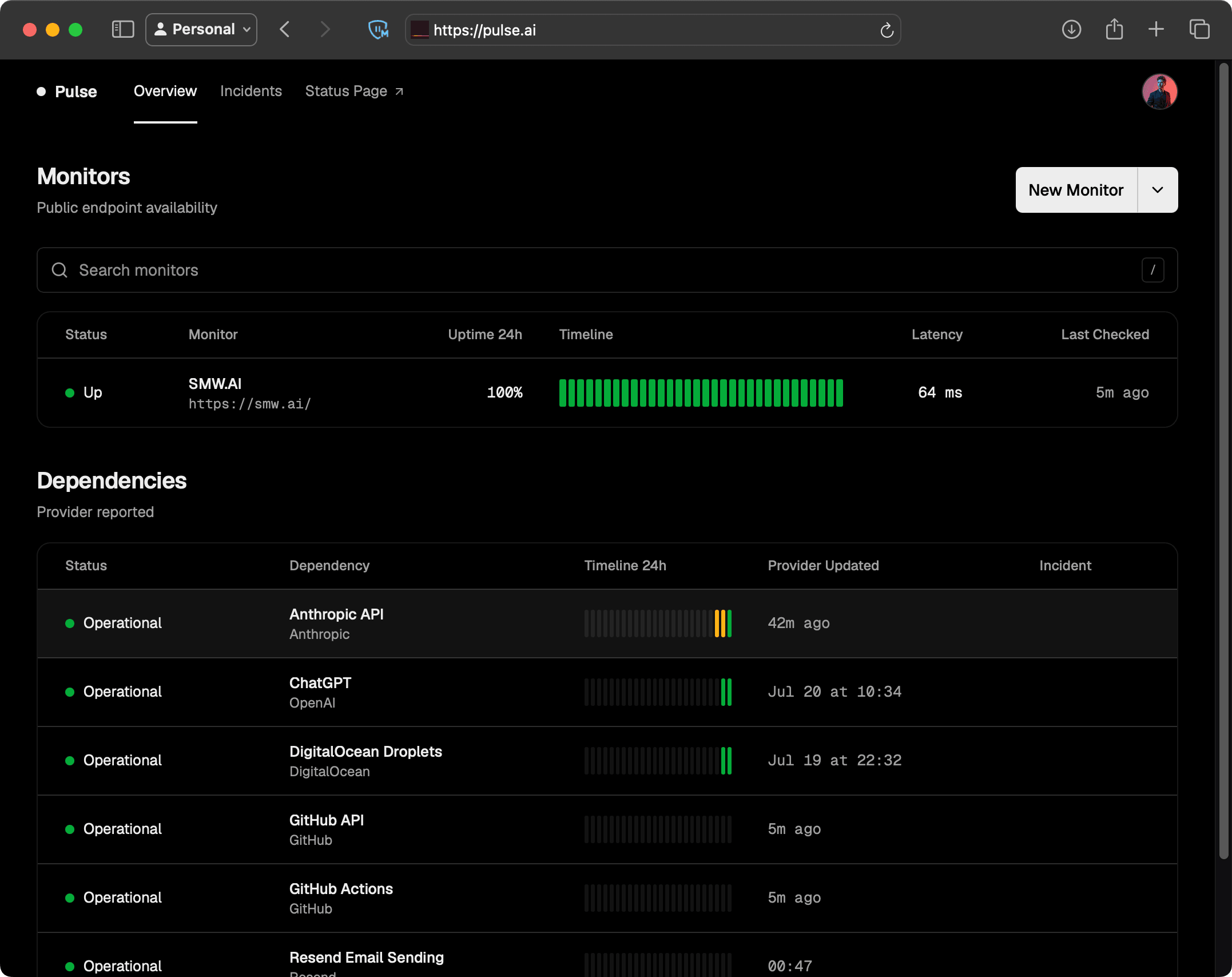This screenshot has height=977, width=1232.
Task: Click the 42m ago updated time
Action: (x=798, y=623)
